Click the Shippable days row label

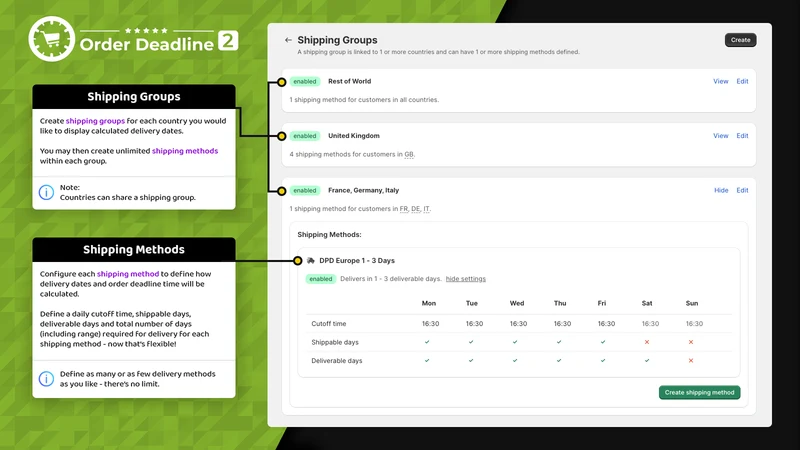coord(335,342)
